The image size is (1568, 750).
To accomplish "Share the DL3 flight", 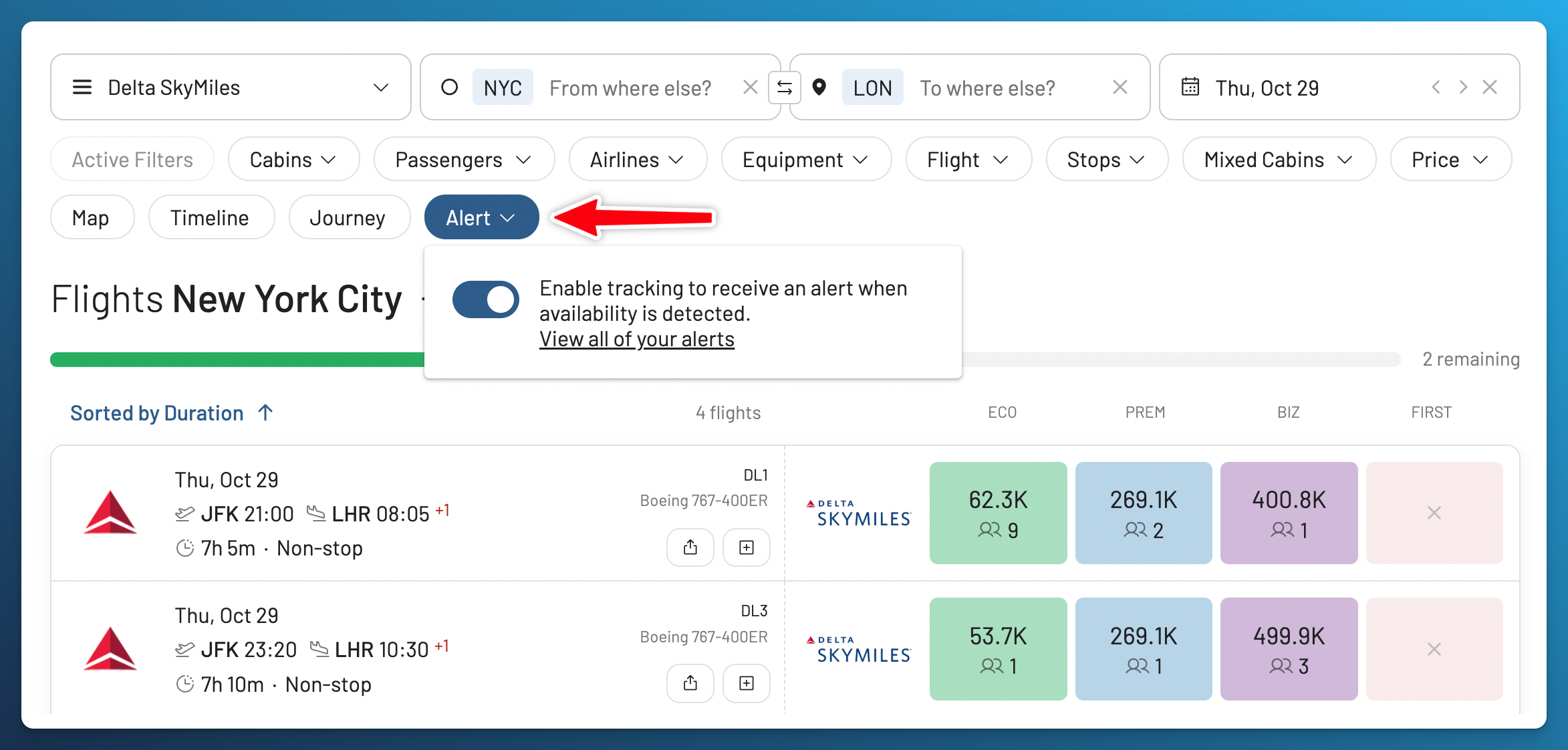I will [690, 683].
